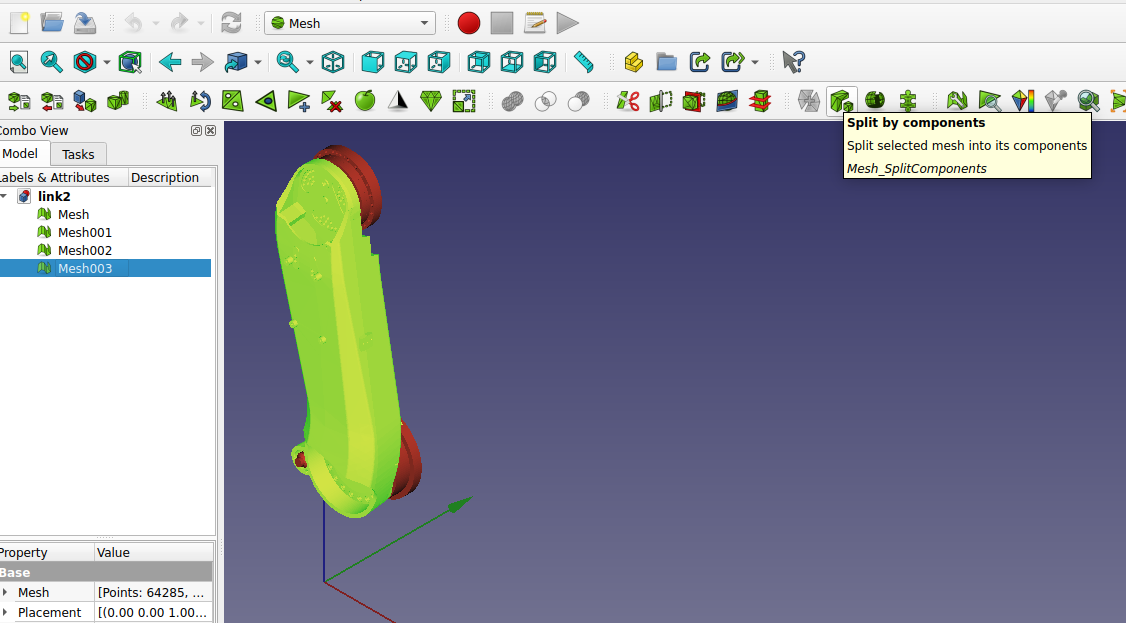The height and width of the screenshot is (623, 1126).
Task: Click the Fit all zoom icon
Action: coord(19,62)
